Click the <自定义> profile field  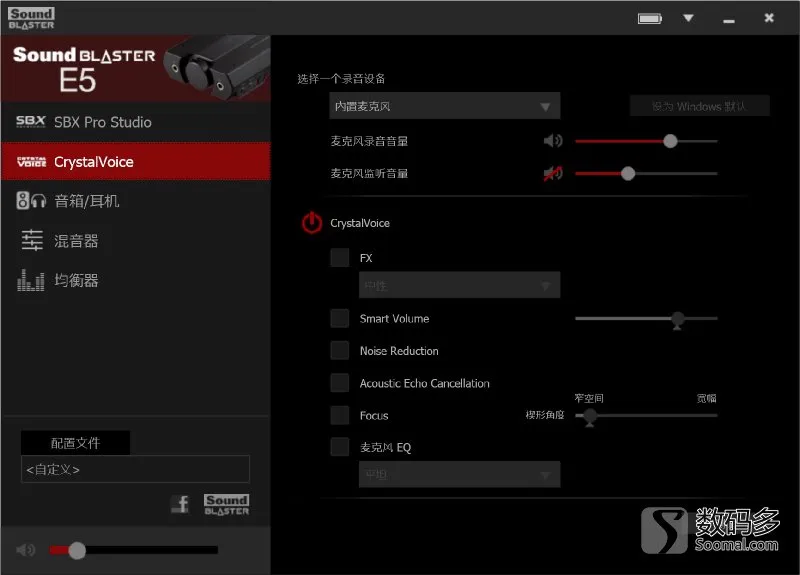135,469
